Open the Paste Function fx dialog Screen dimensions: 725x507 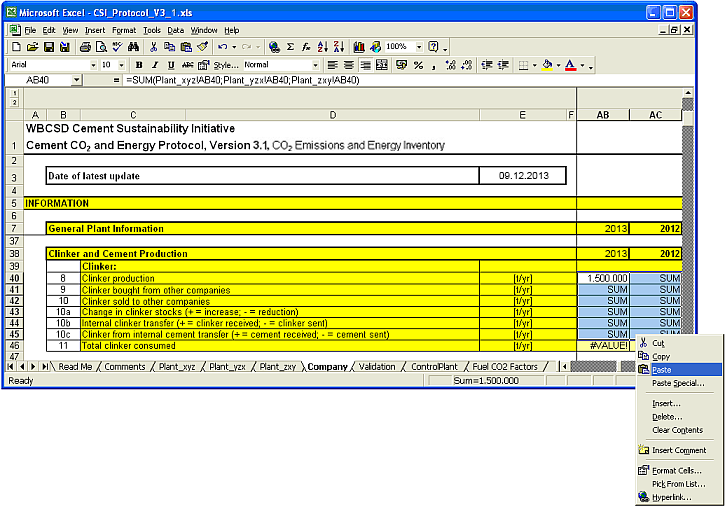coord(306,47)
